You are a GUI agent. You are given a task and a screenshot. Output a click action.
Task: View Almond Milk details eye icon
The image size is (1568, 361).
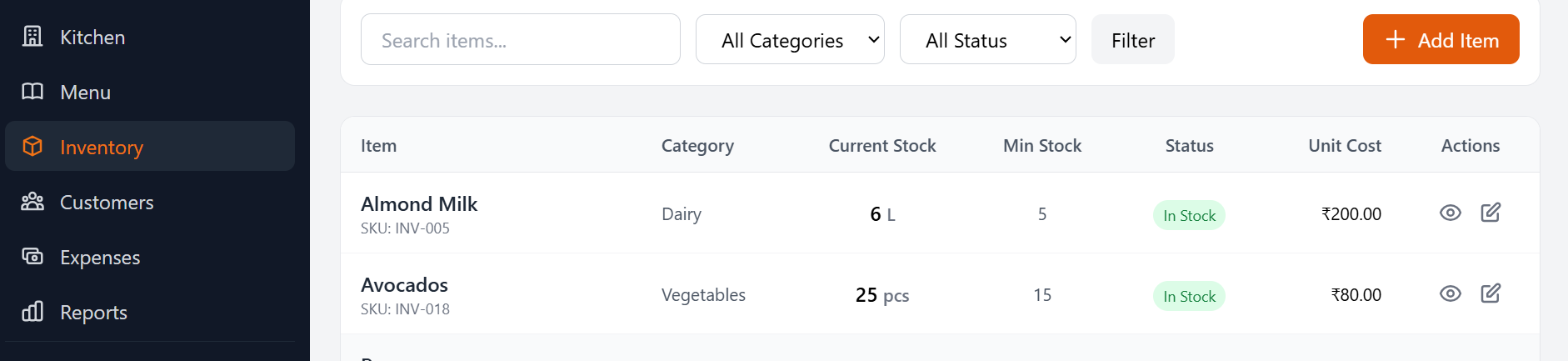(x=1451, y=213)
